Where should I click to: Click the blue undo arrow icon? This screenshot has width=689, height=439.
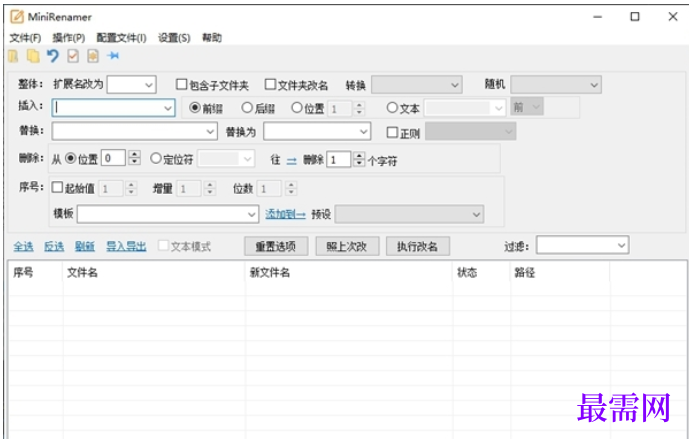point(53,56)
